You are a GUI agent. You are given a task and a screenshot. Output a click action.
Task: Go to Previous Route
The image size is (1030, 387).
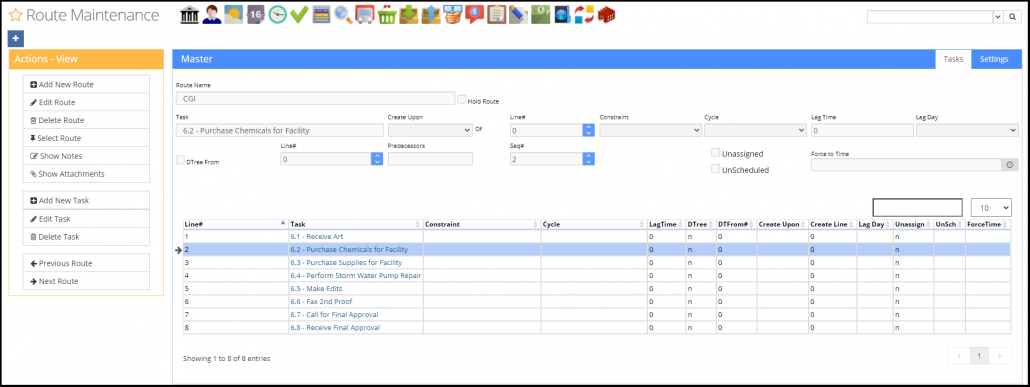(x=86, y=263)
